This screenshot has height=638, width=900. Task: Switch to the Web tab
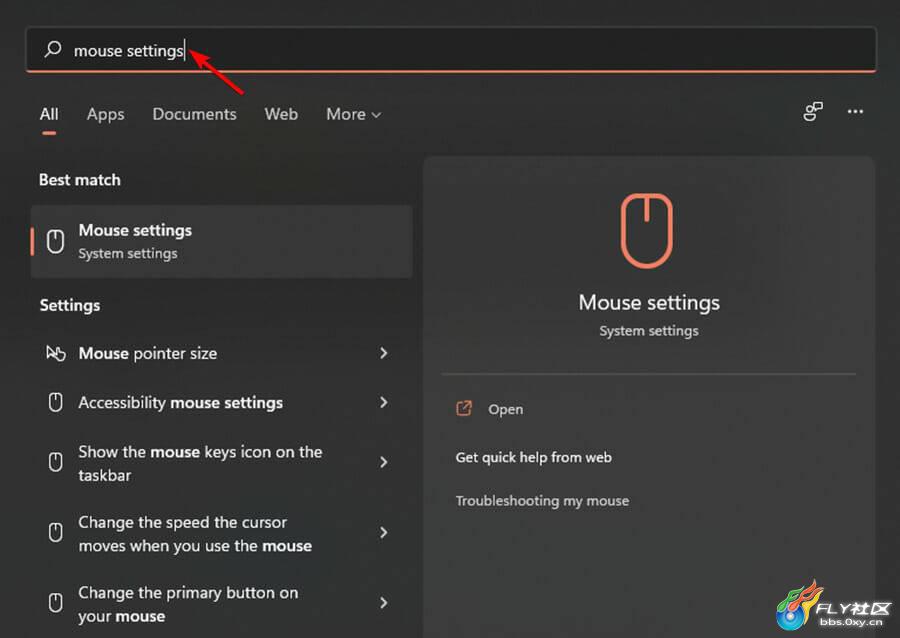pos(281,114)
